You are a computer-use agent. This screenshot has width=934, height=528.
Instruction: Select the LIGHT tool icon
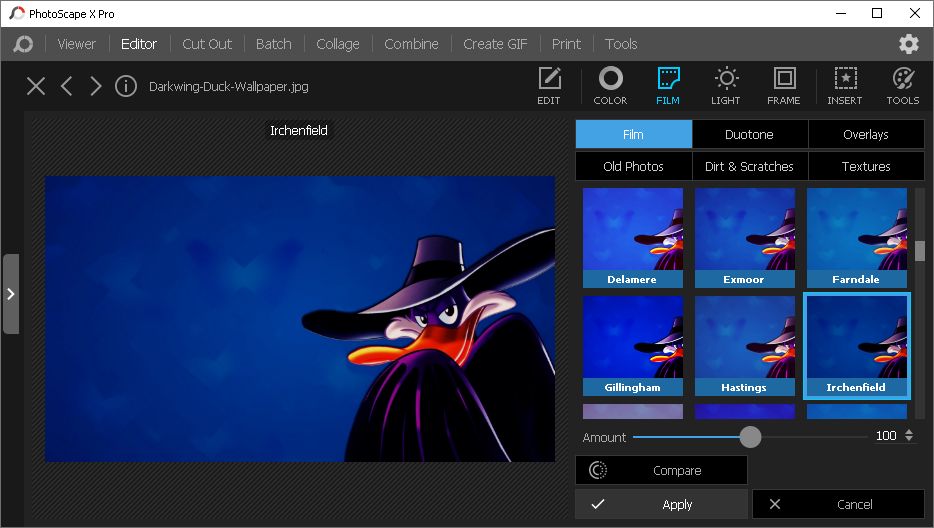726,86
